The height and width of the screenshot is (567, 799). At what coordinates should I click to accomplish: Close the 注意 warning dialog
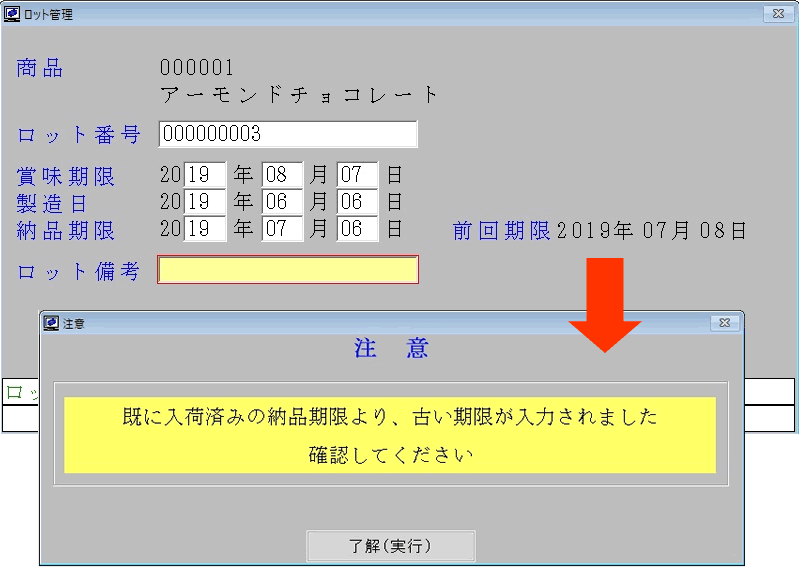[x=725, y=323]
